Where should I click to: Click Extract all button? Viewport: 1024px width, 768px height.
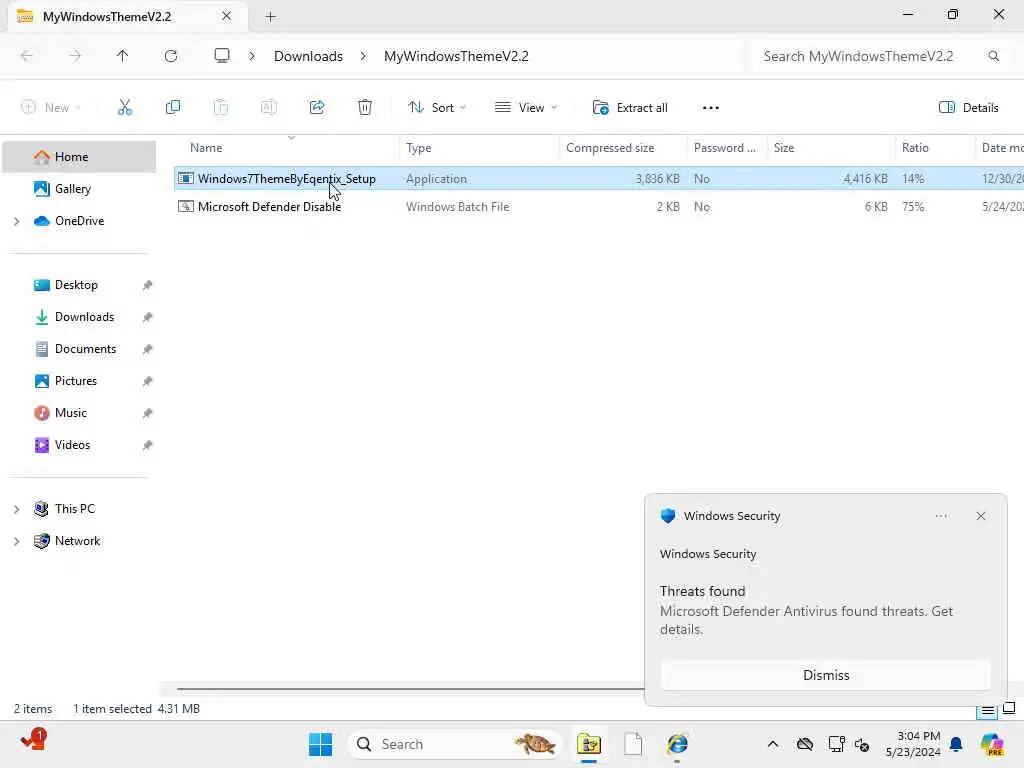tap(630, 108)
